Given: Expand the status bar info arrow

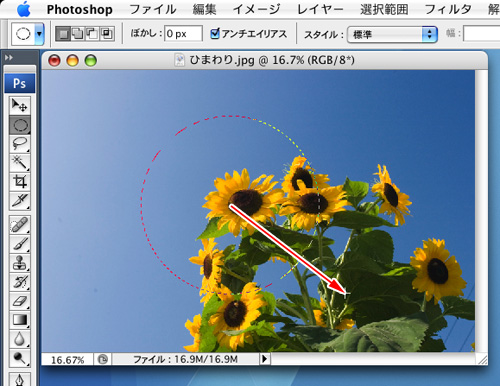Looking at the screenshot, I should click(265, 359).
